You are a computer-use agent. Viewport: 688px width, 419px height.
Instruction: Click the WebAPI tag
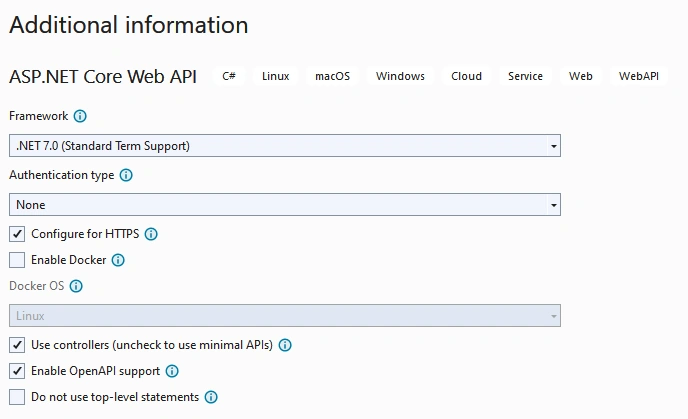[639, 76]
